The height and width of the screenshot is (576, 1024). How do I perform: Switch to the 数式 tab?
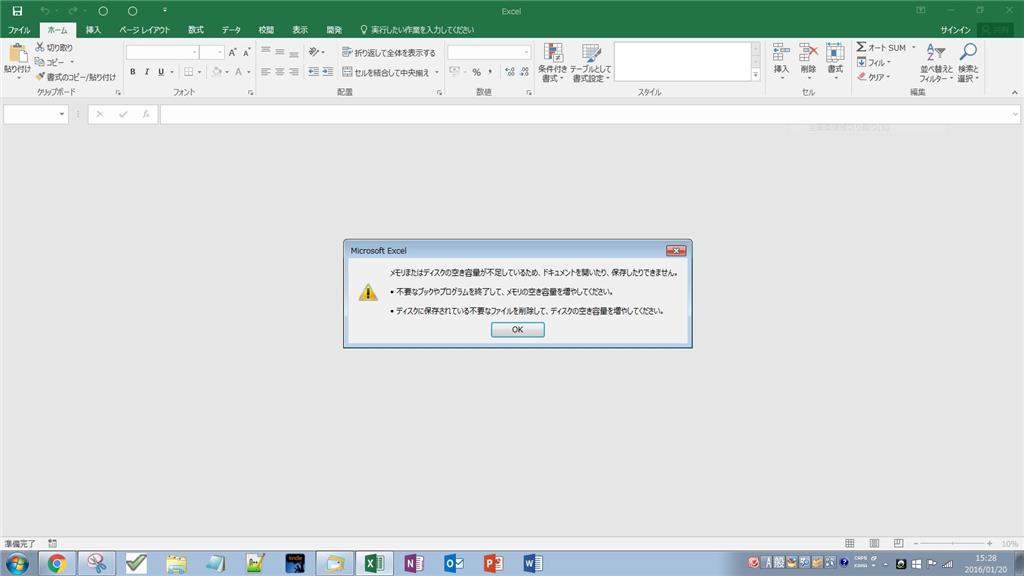click(x=196, y=30)
